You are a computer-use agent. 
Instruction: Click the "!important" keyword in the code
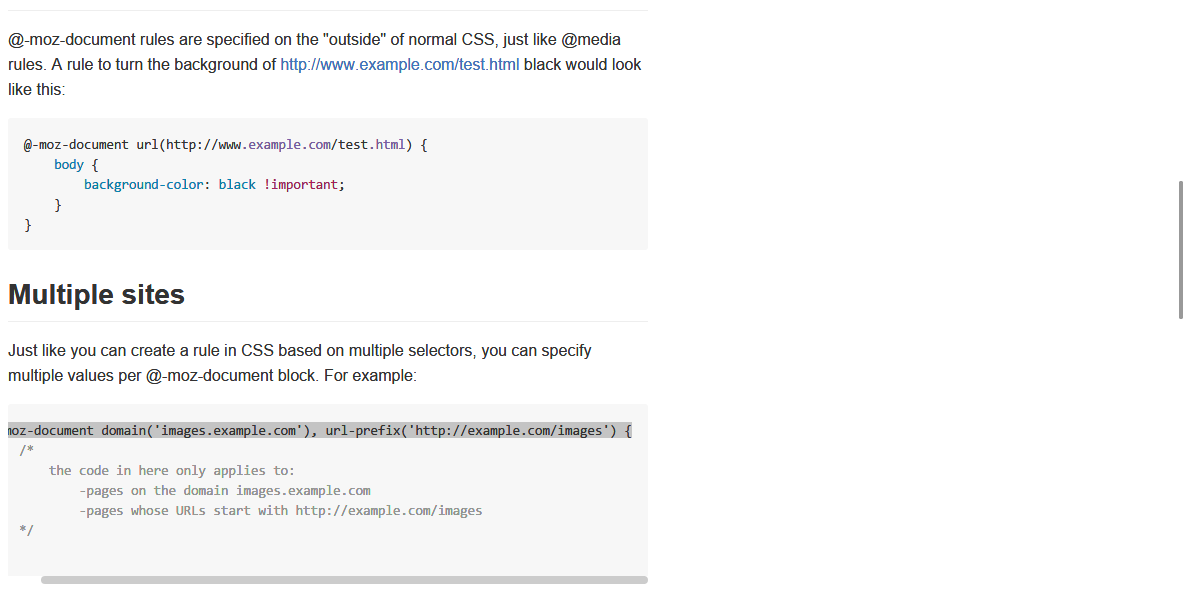pos(304,185)
